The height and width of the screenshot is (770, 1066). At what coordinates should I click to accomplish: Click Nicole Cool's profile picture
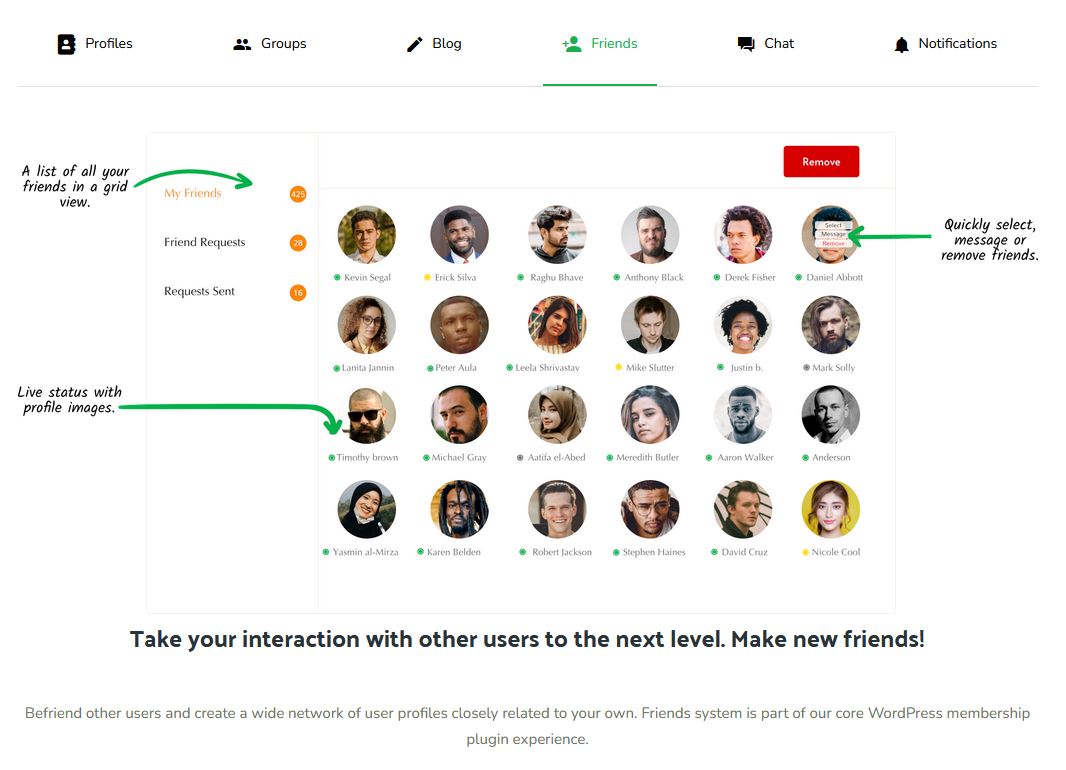click(831, 509)
